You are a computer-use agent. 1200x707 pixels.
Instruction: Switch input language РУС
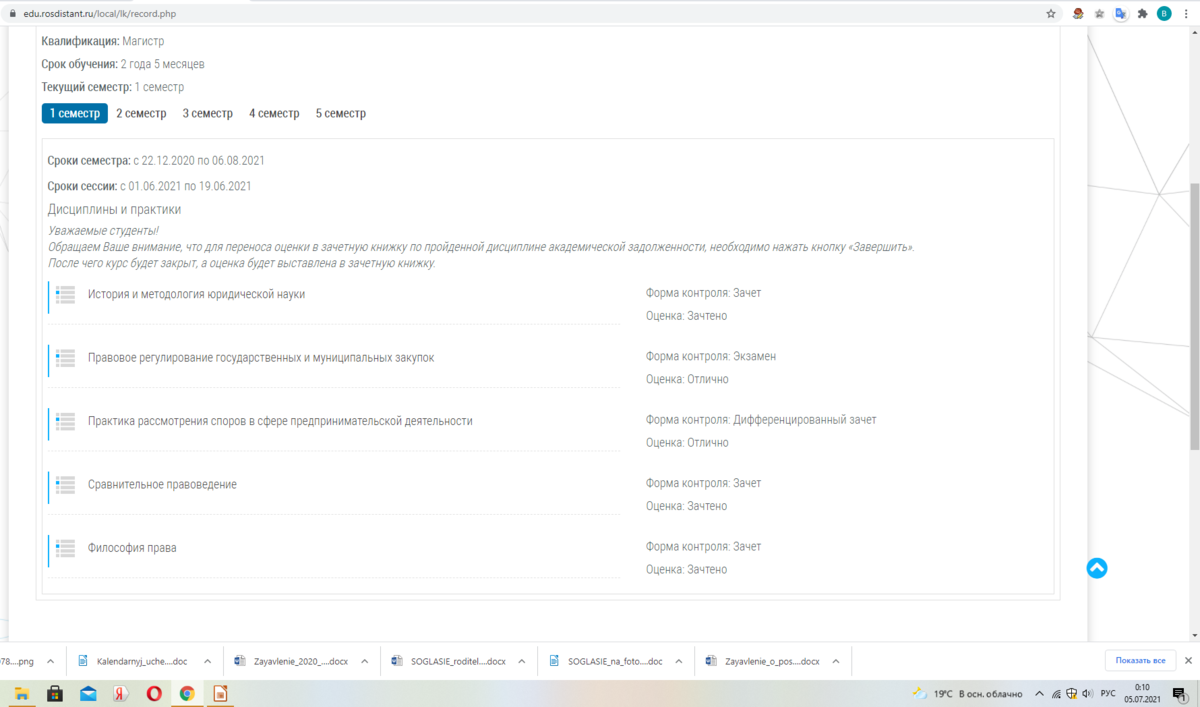click(x=1108, y=693)
